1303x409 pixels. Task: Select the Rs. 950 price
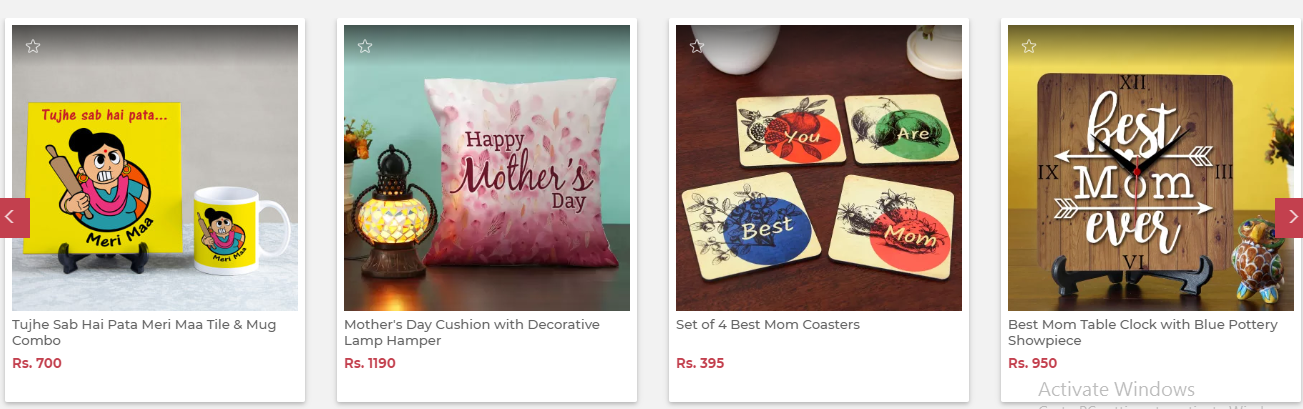tap(1032, 363)
